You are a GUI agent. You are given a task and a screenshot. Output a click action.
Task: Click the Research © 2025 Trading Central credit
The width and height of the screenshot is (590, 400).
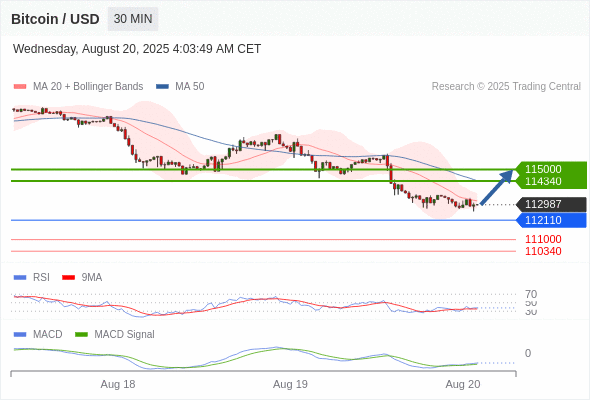click(506, 87)
